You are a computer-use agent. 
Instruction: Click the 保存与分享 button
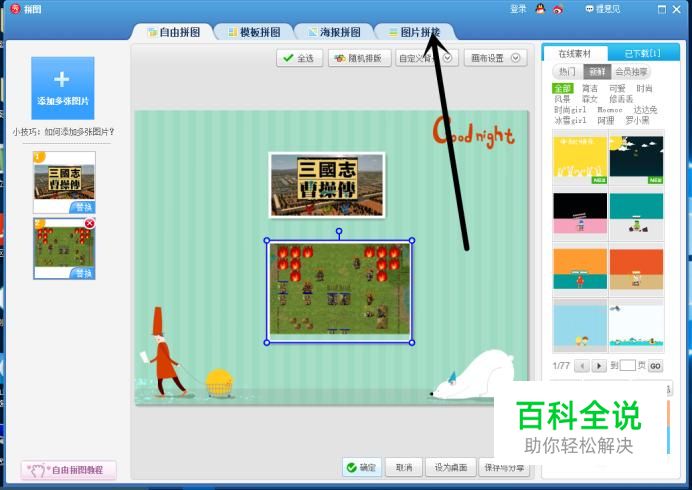[504, 467]
